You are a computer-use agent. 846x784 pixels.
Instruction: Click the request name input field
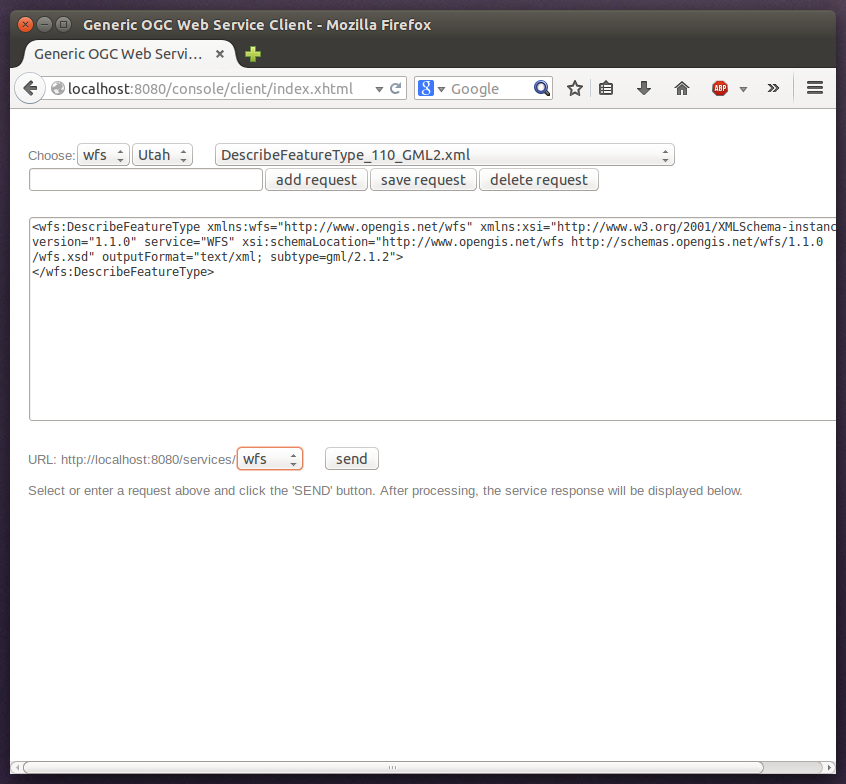click(x=145, y=179)
